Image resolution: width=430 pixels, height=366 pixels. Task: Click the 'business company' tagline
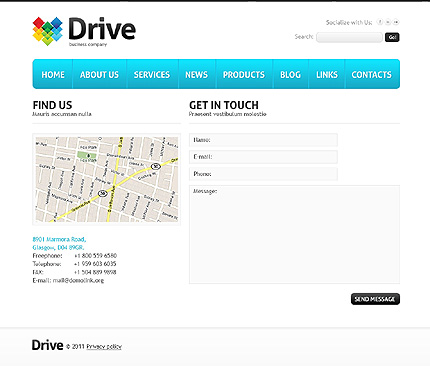coord(88,44)
